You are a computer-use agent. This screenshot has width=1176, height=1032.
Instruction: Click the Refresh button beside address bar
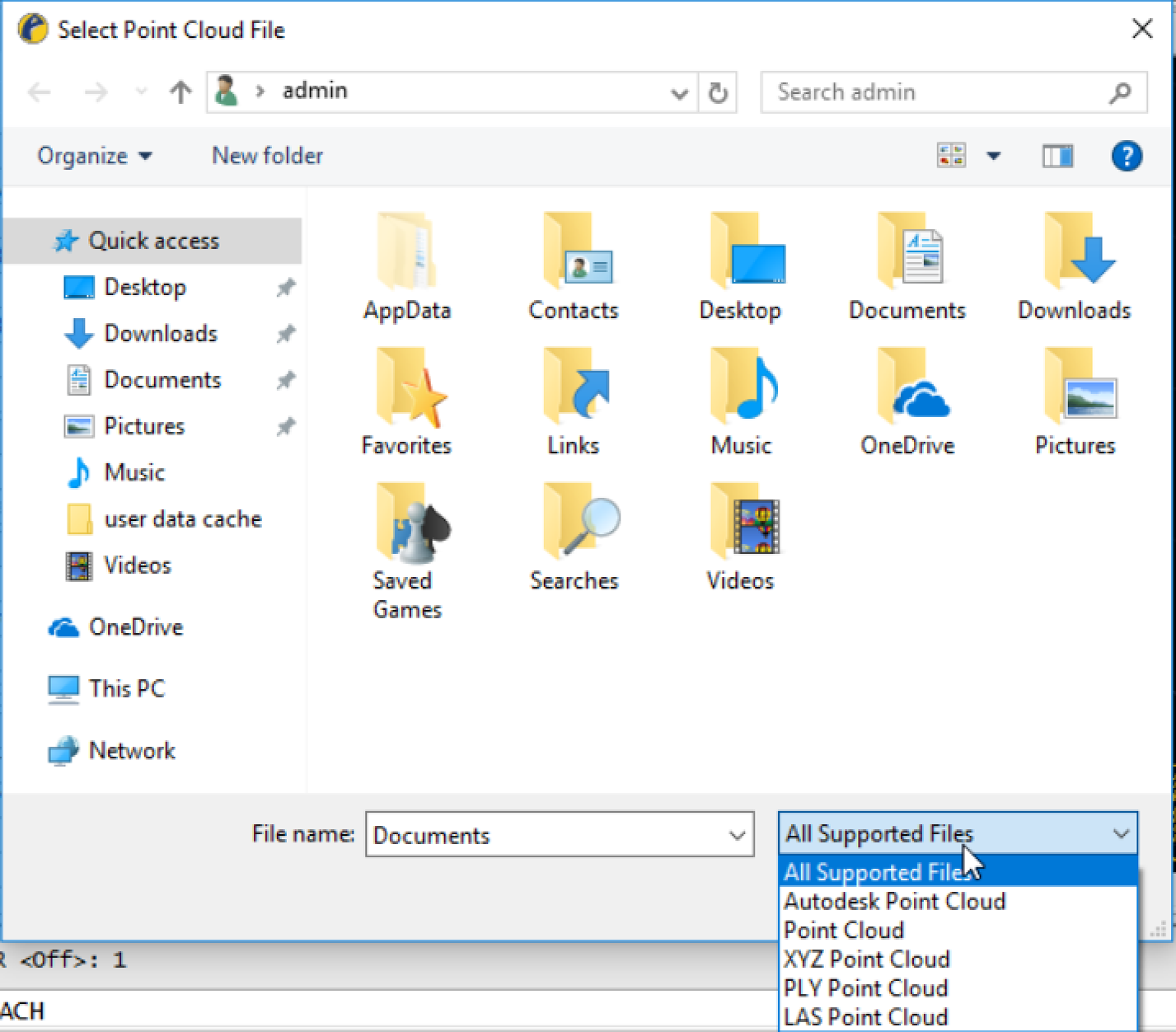(718, 92)
